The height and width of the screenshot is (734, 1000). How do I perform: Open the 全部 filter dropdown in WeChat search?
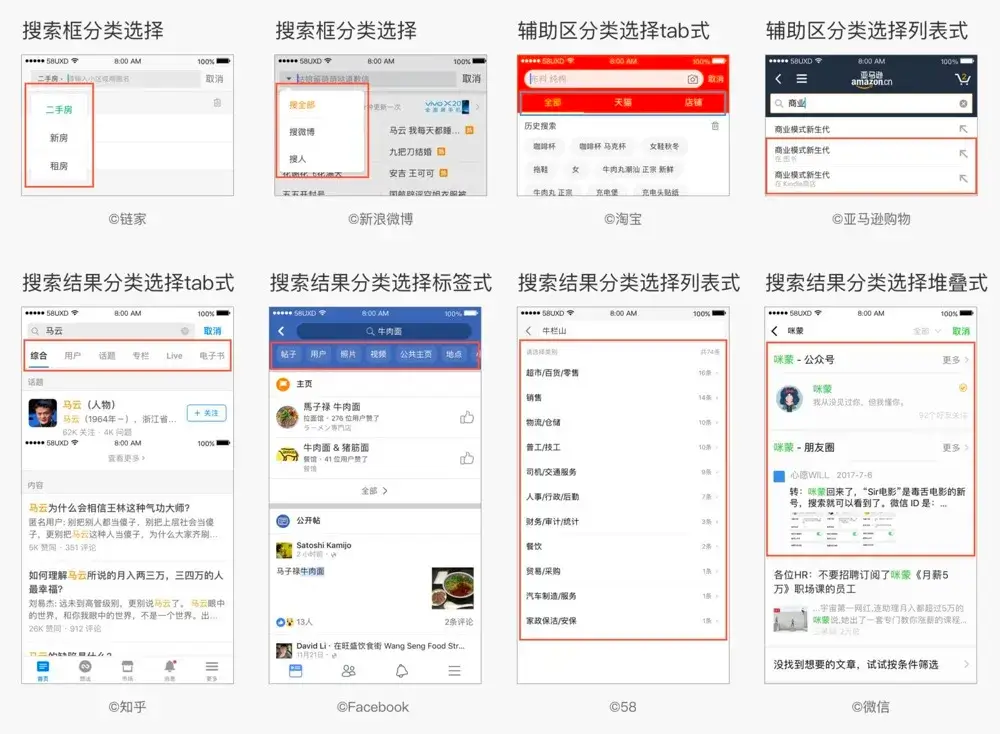(927, 331)
